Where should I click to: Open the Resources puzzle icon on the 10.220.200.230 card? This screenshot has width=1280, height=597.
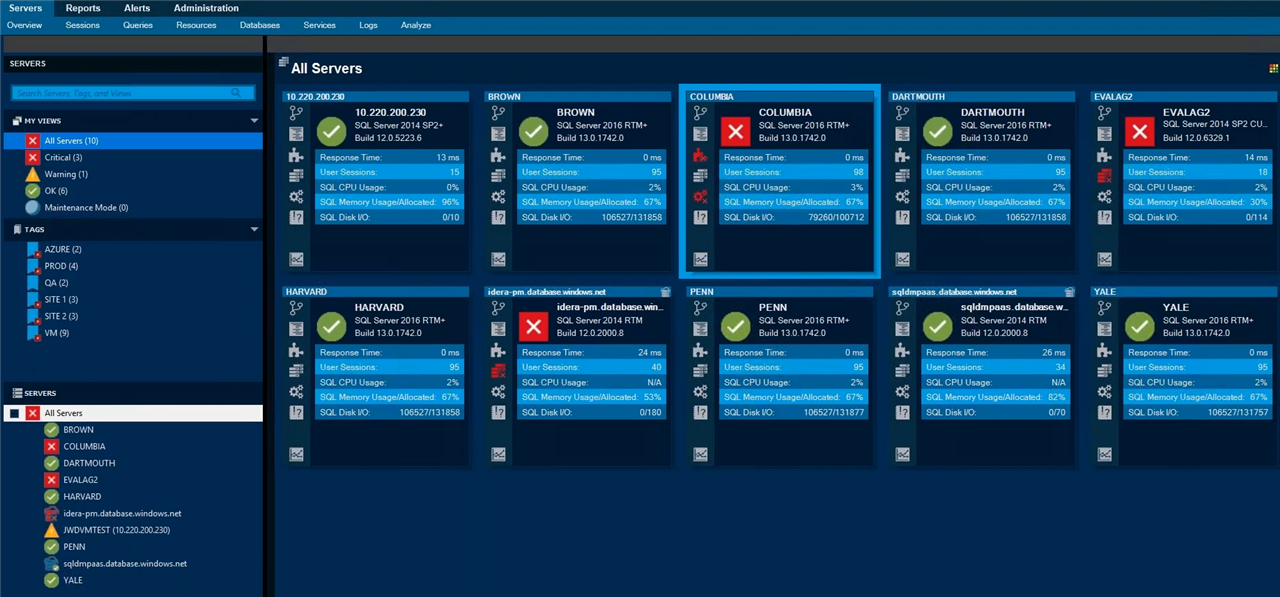(295, 155)
